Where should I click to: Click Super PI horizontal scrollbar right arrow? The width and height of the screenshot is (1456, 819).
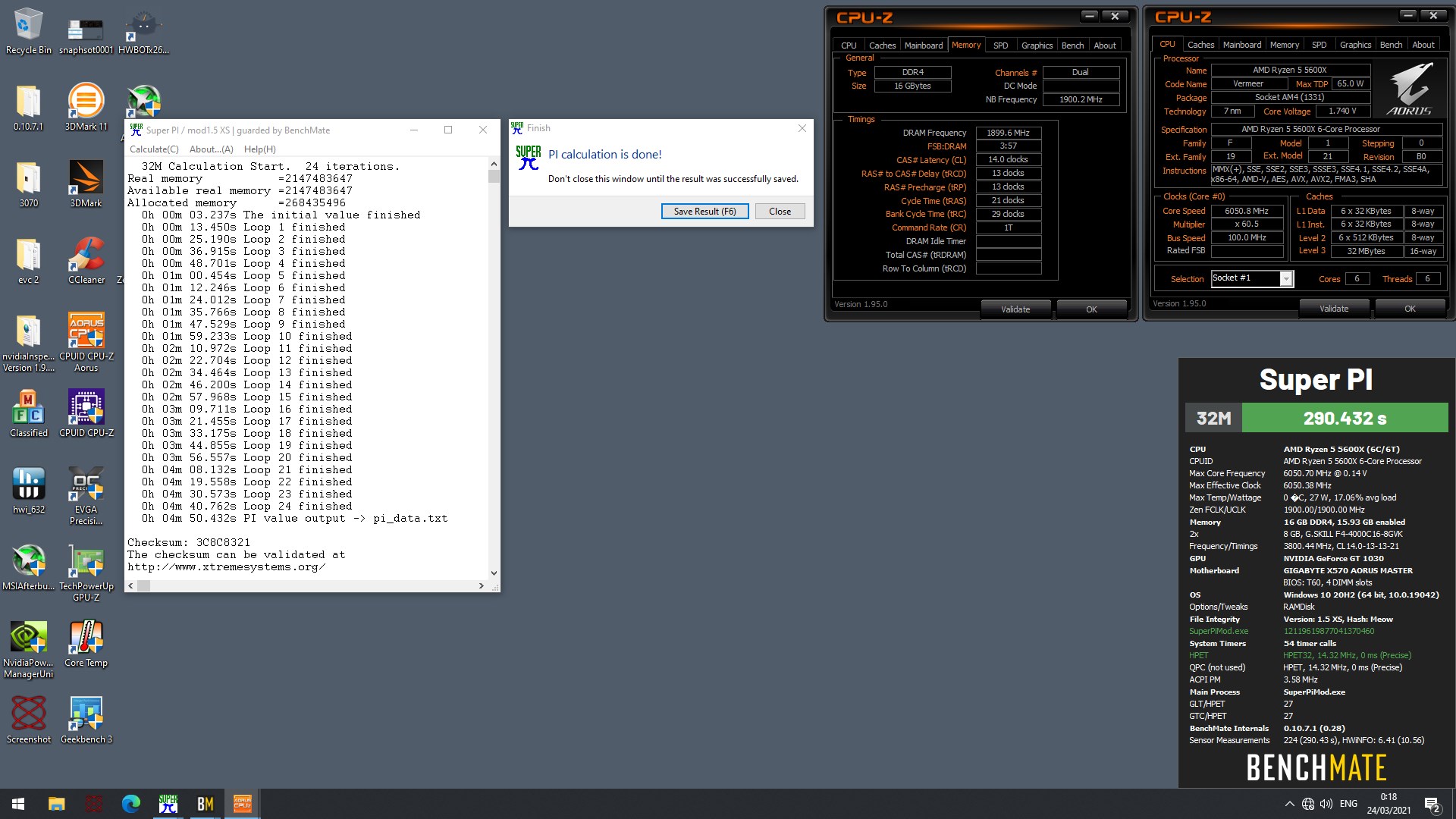click(x=481, y=585)
